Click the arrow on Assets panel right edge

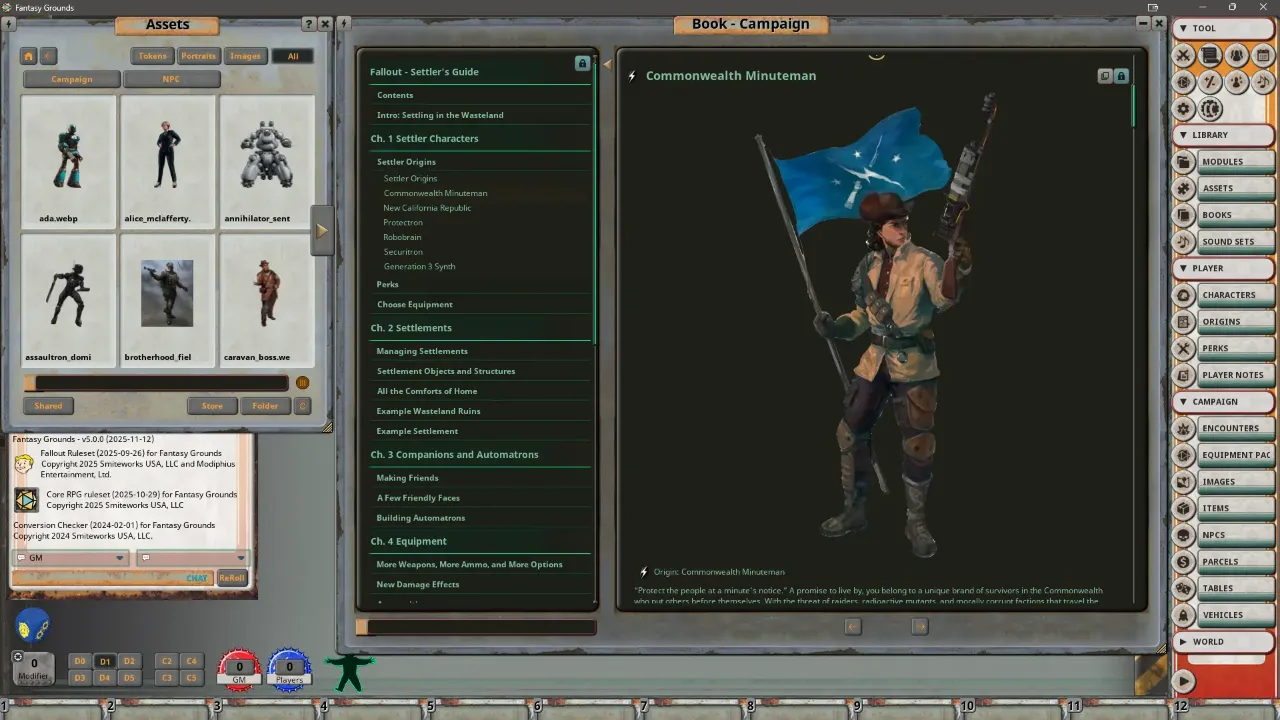pyautogui.click(x=322, y=230)
